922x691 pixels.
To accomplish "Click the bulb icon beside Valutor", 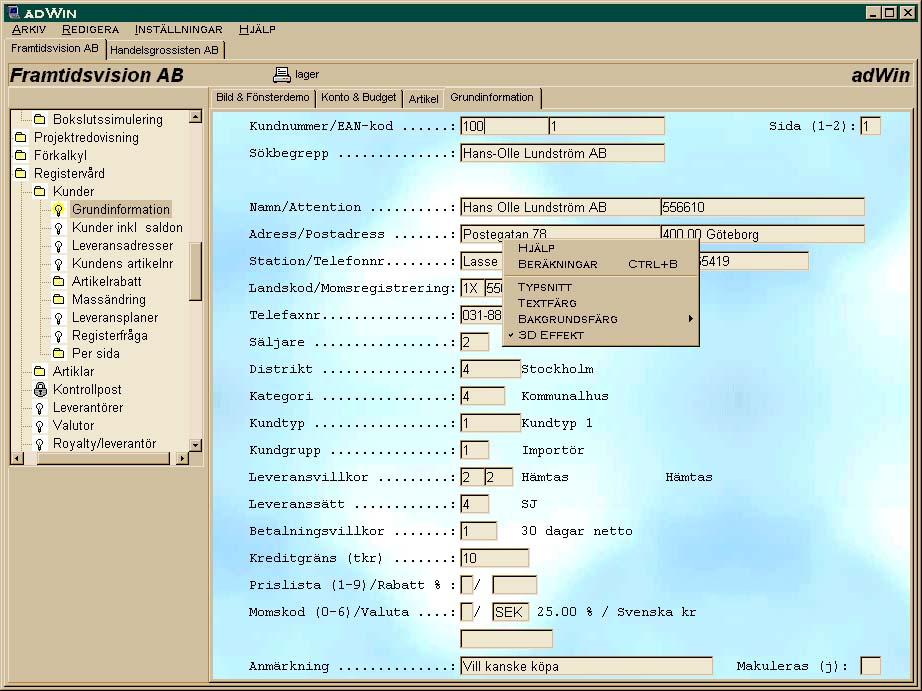I will tap(39, 426).
